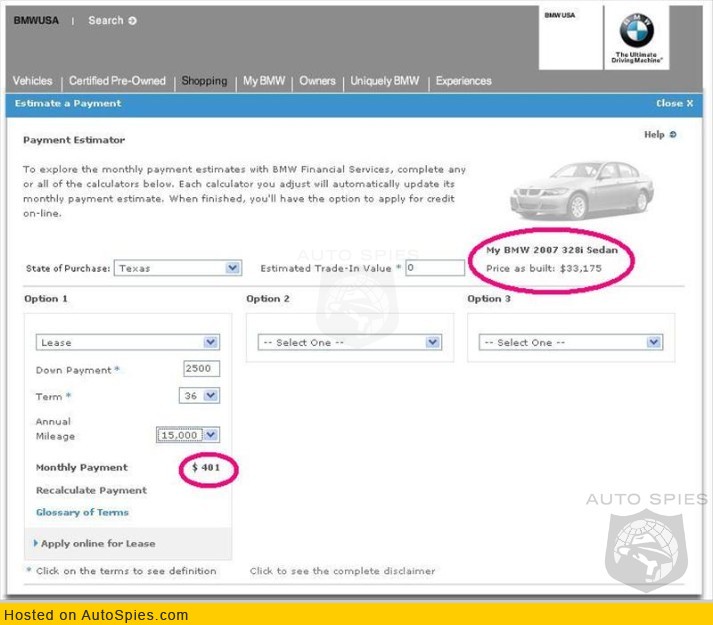Click Recalculate Payment
Screen dimensions: 713x625
(x=91, y=490)
